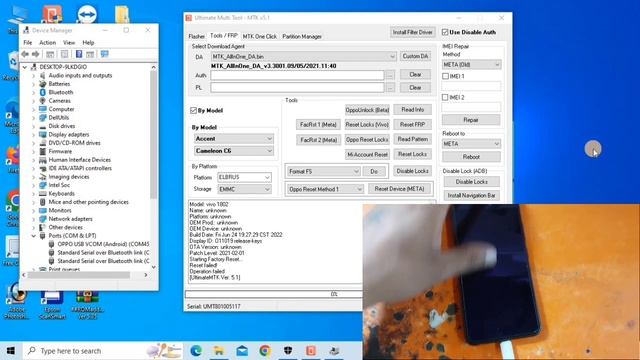Expand the Network adapters node
This screenshot has width=640, height=360.
coord(33,219)
